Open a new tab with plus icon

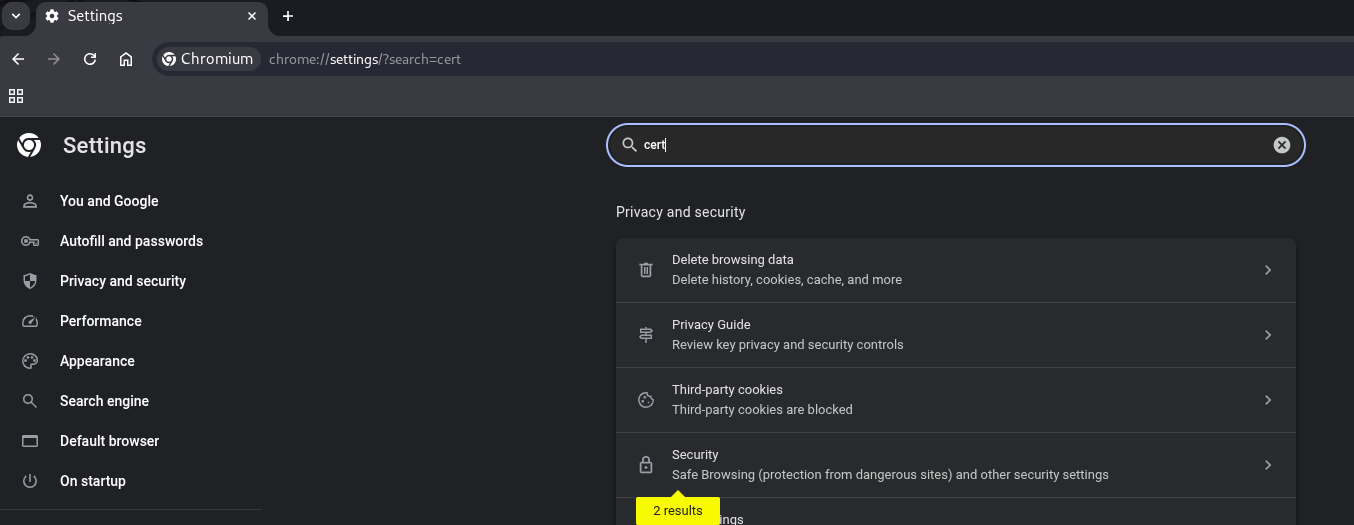point(288,16)
